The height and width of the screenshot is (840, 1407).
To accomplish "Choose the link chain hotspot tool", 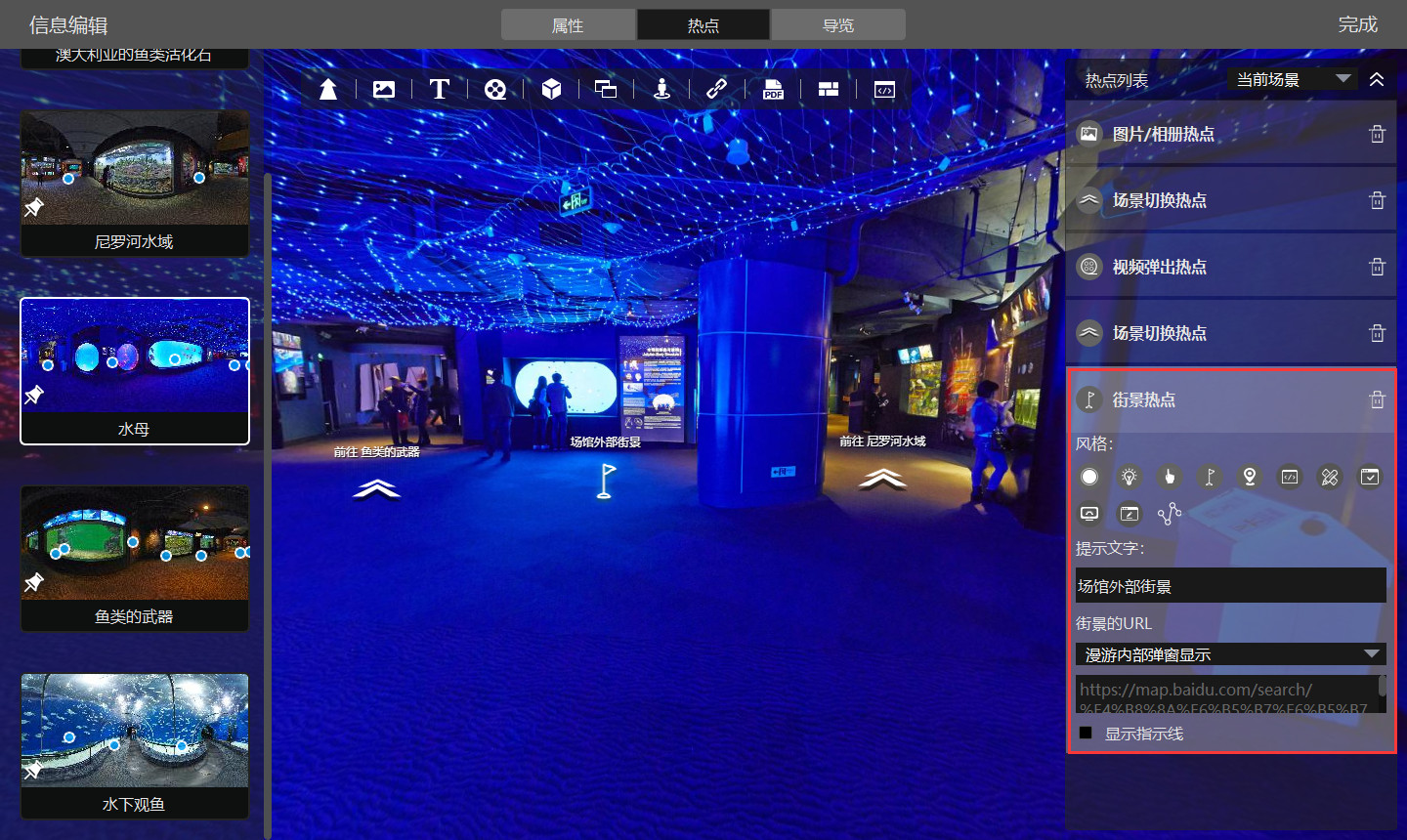I will click(x=716, y=90).
